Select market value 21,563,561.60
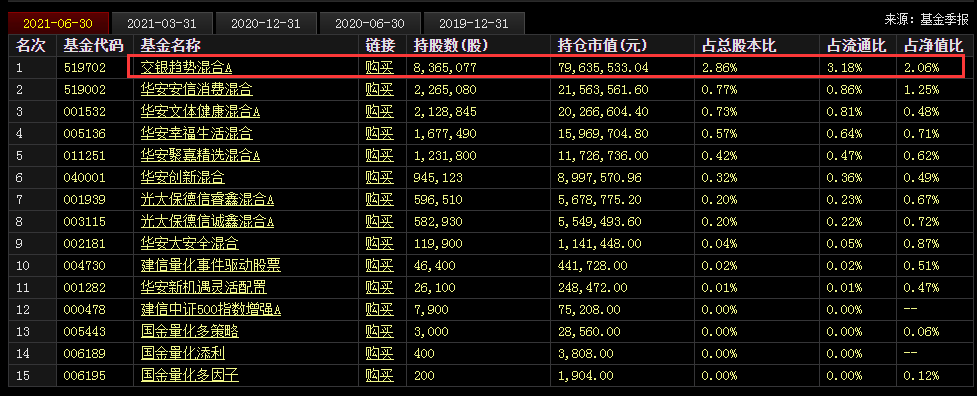Viewport: 977px width, 396px height. click(x=603, y=90)
